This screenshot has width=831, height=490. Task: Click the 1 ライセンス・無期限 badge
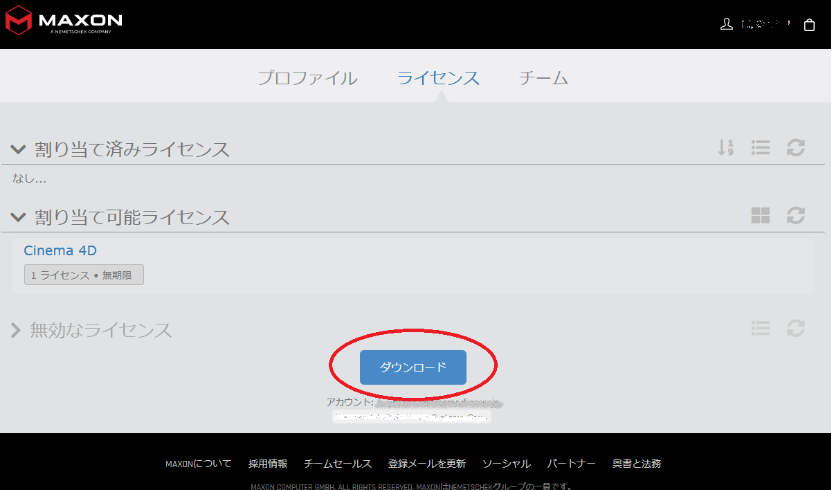tap(84, 275)
